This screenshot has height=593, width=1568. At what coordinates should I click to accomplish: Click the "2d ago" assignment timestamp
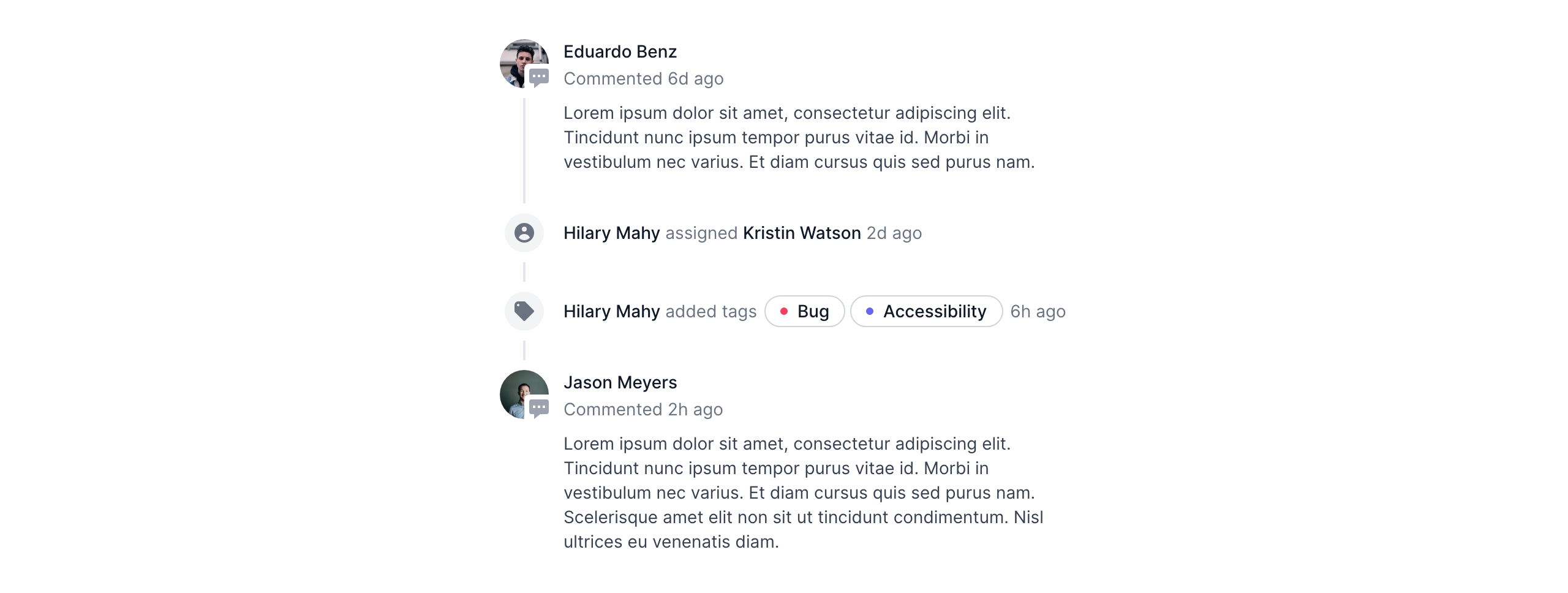coord(894,233)
